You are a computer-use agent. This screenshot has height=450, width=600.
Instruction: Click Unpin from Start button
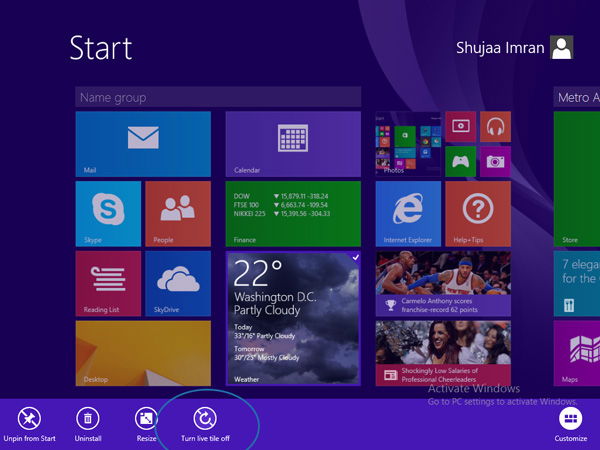click(29, 425)
